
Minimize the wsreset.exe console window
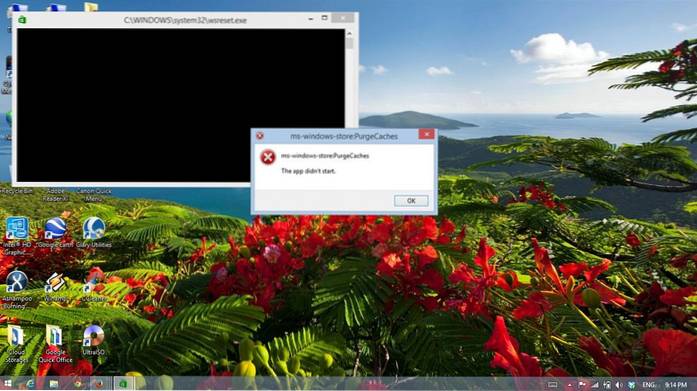tap(311, 19)
